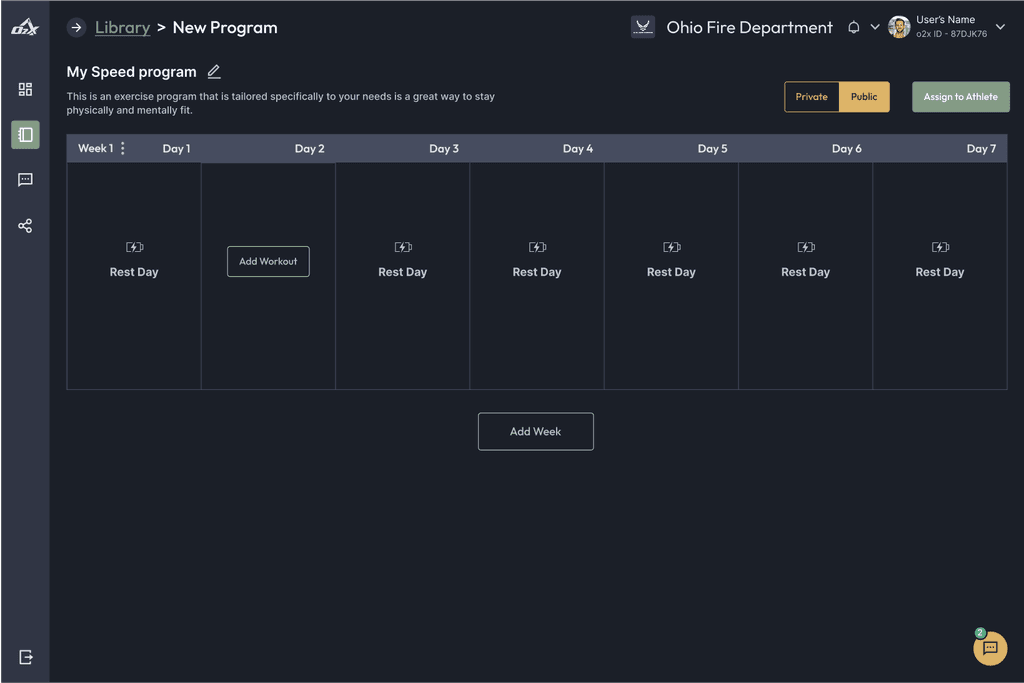Screen dimensions: 1024x683
Task: Select the Day 3 column header
Action: click(x=444, y=148)
